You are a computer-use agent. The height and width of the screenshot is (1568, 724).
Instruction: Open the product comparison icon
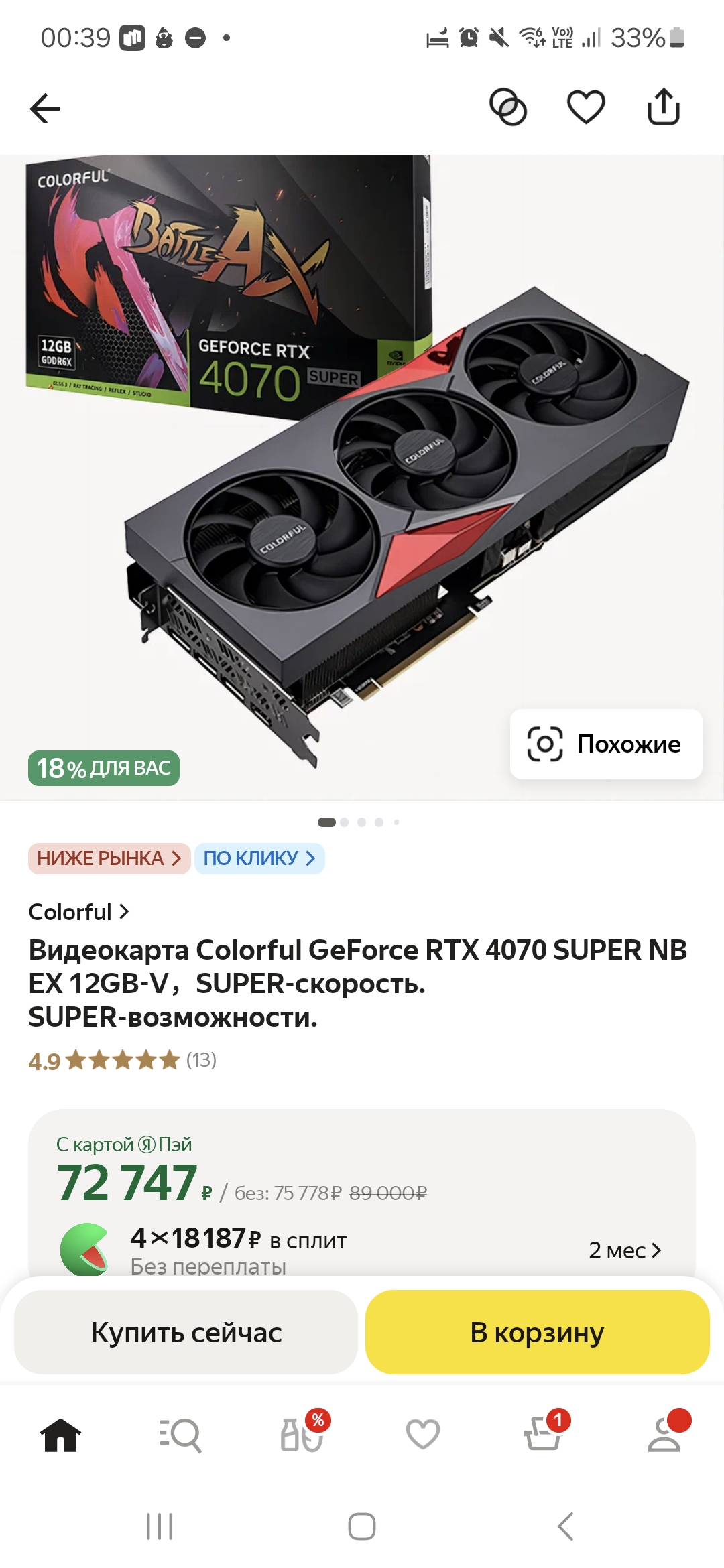(508, 107)
